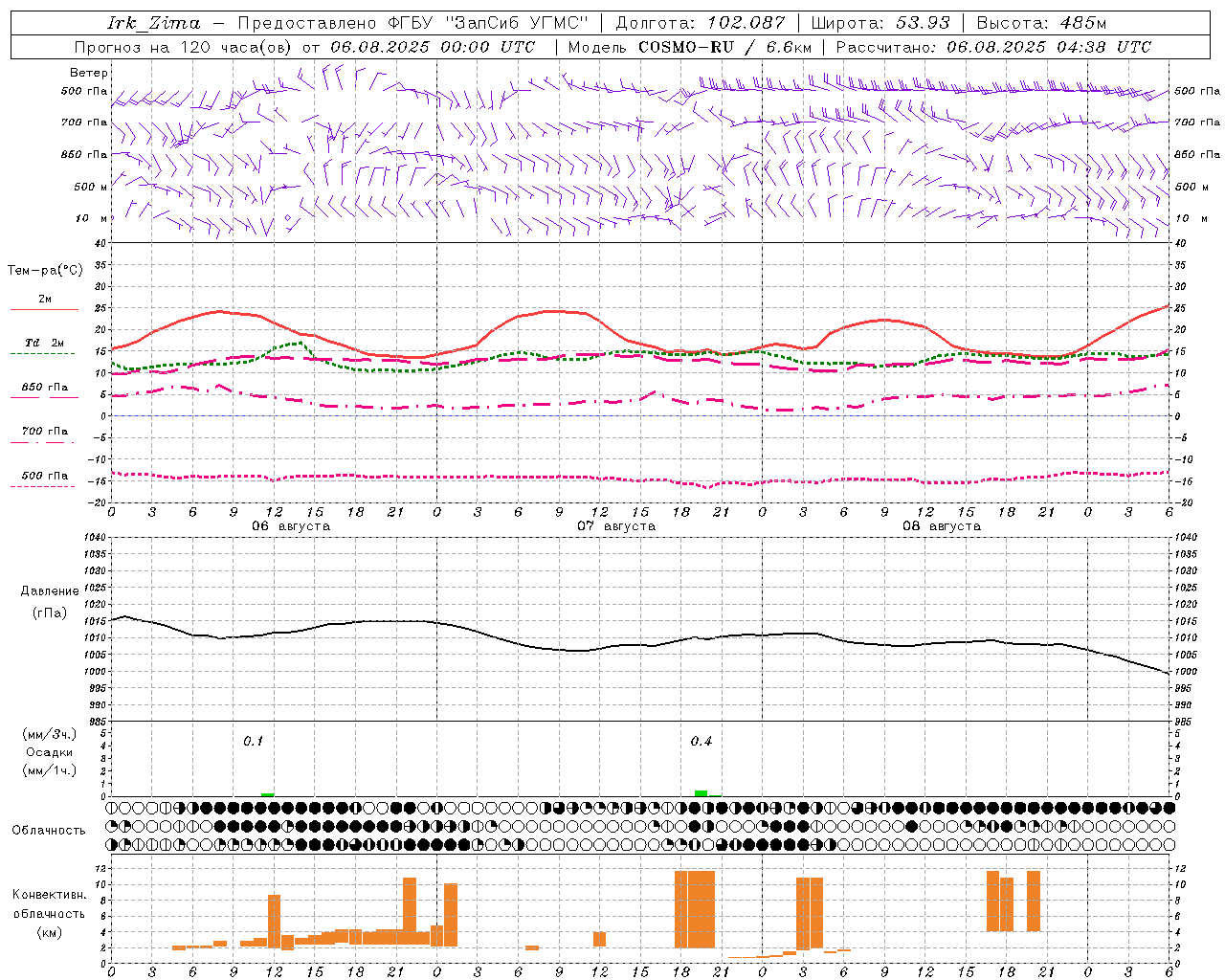This screenshot has width=1225, height=980.
Task: Click the precipitation value 0.1
Action: 253,742
